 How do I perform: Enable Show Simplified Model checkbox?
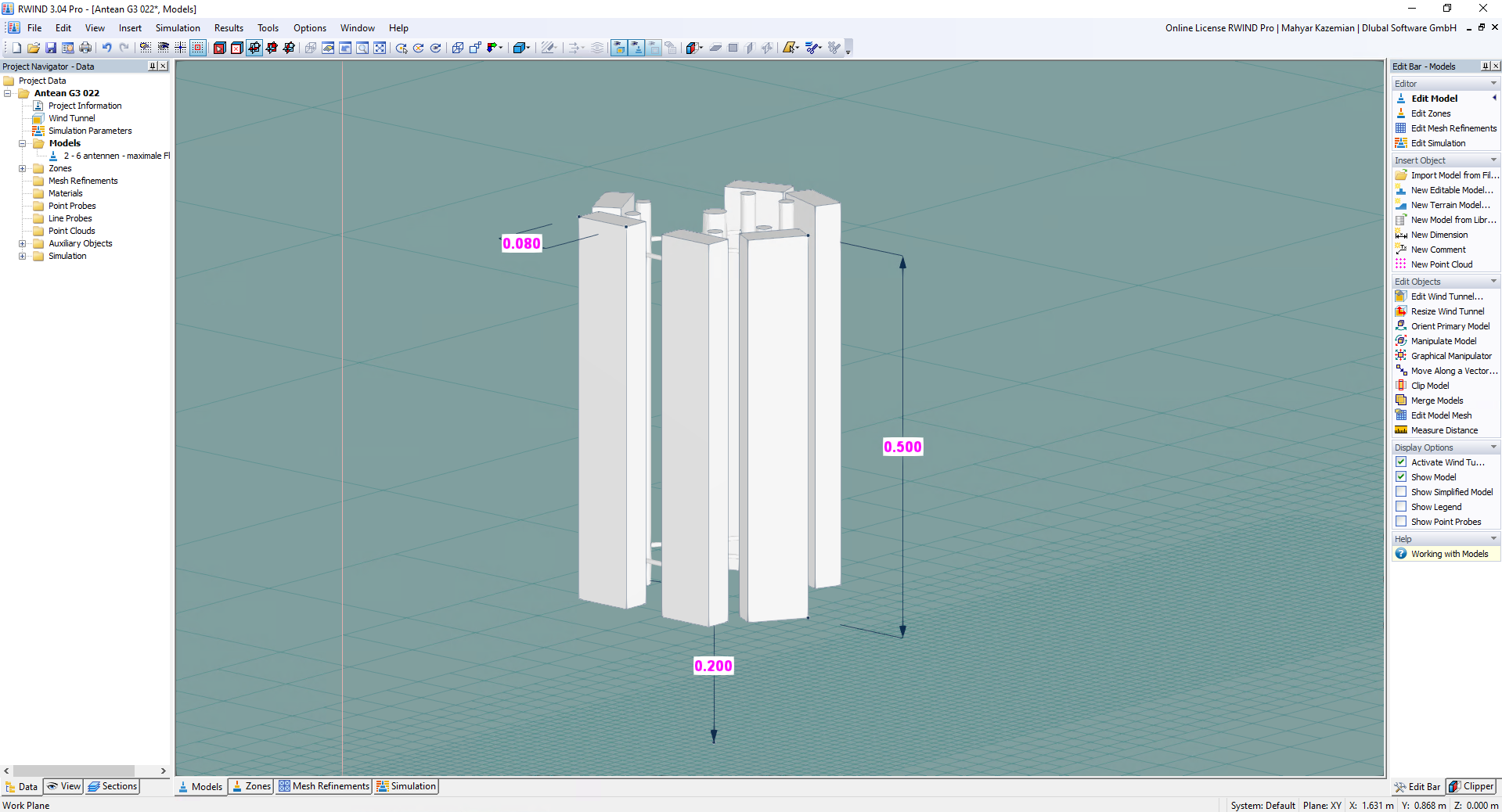[1401, 492]
